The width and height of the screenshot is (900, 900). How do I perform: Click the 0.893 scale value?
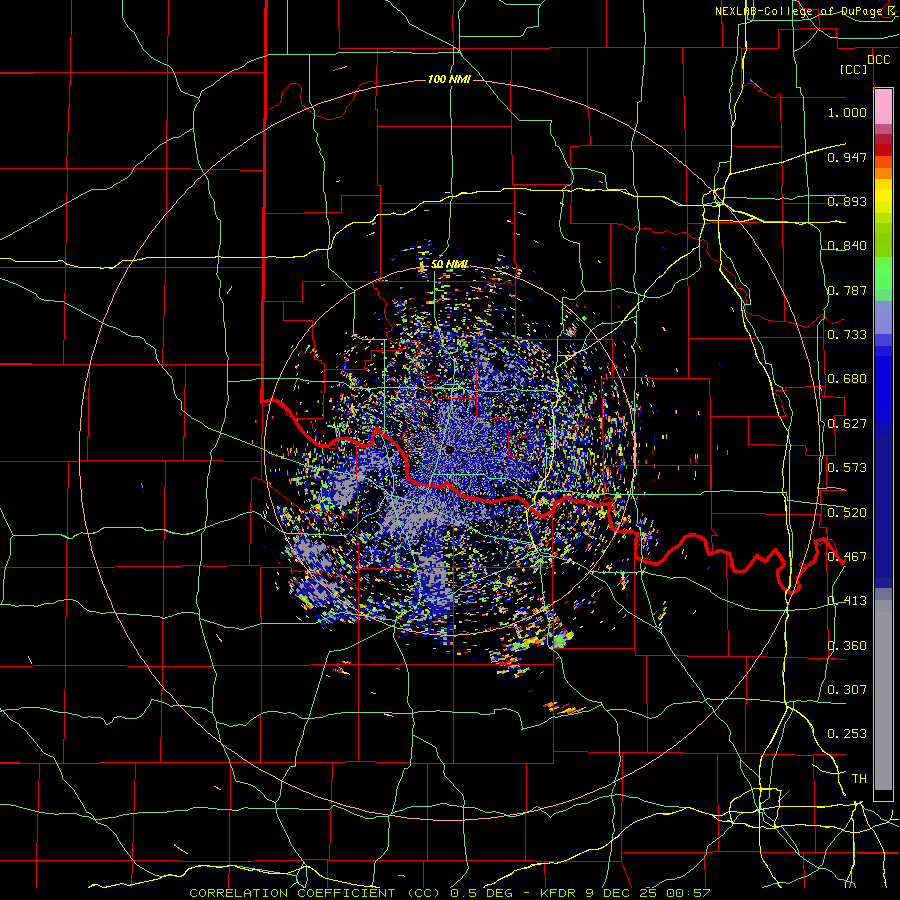847,201
